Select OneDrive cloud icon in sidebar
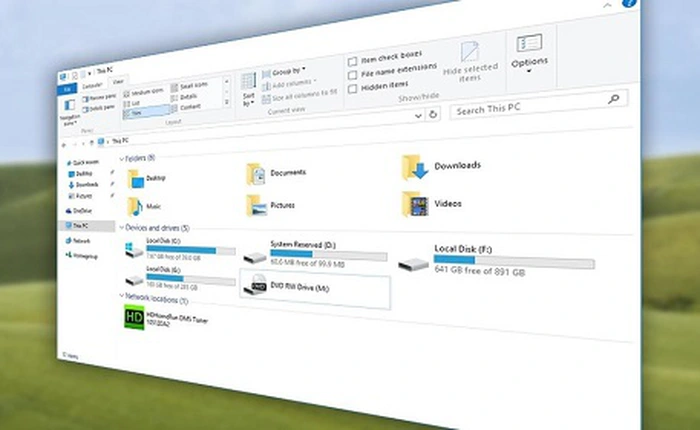 point(68,211)
